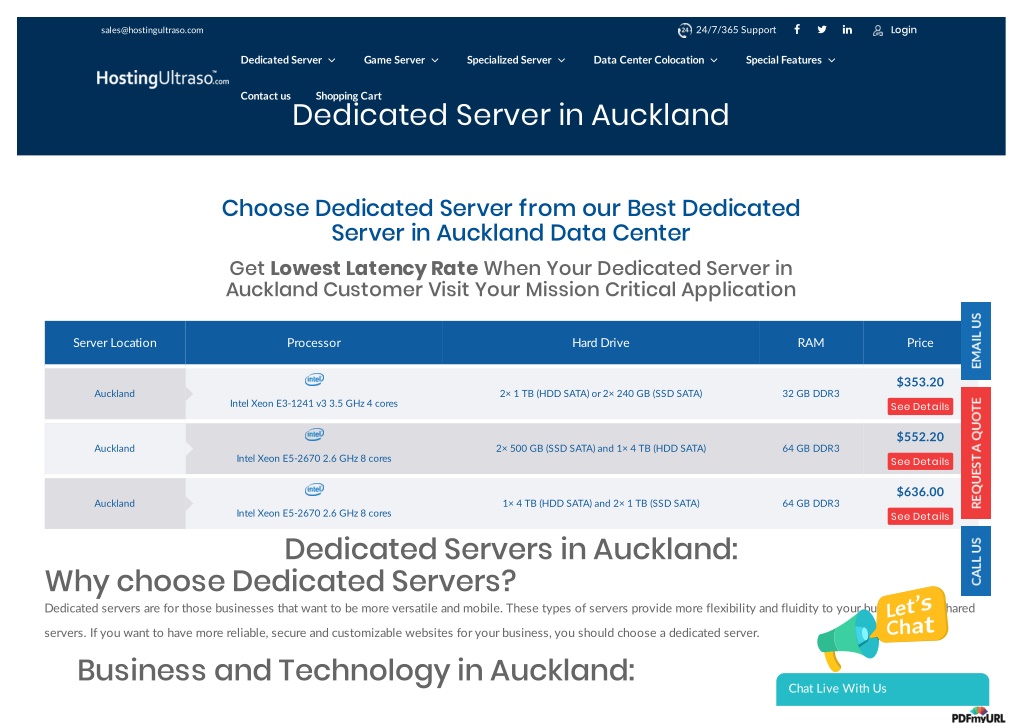The image size is (1024, 723).
Task: Click the sales@hostingultraso.com email link
Action: tap(152, 30)
